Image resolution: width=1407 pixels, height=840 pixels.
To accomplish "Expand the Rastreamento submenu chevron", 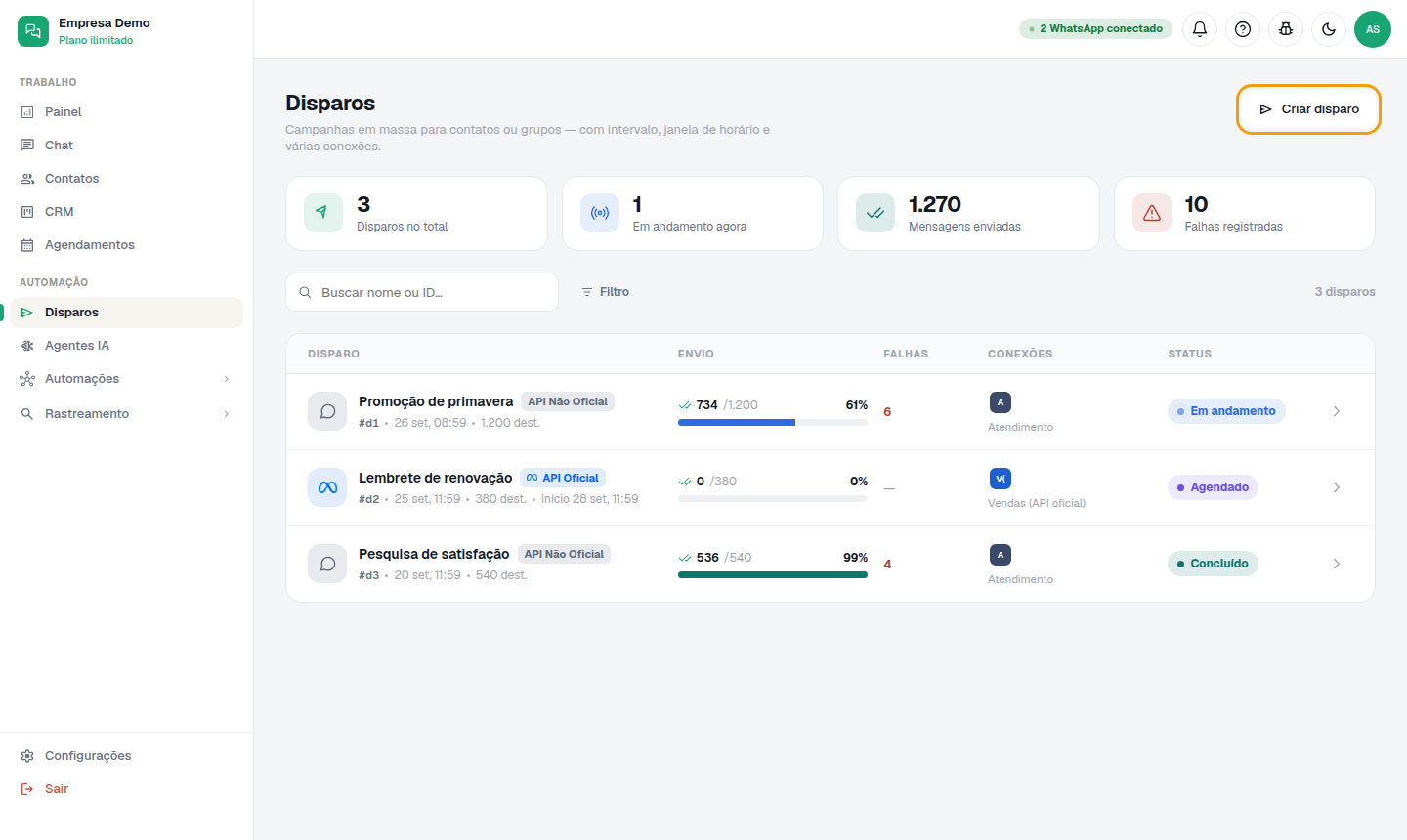I will 227,414.
